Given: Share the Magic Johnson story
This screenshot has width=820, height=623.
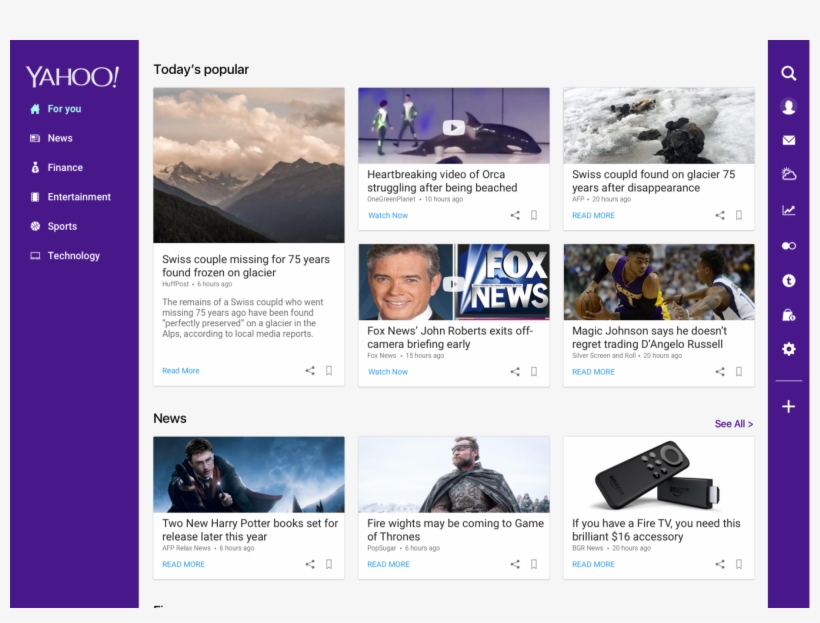Looking at the screenshot, I should [x=720, y=371].
